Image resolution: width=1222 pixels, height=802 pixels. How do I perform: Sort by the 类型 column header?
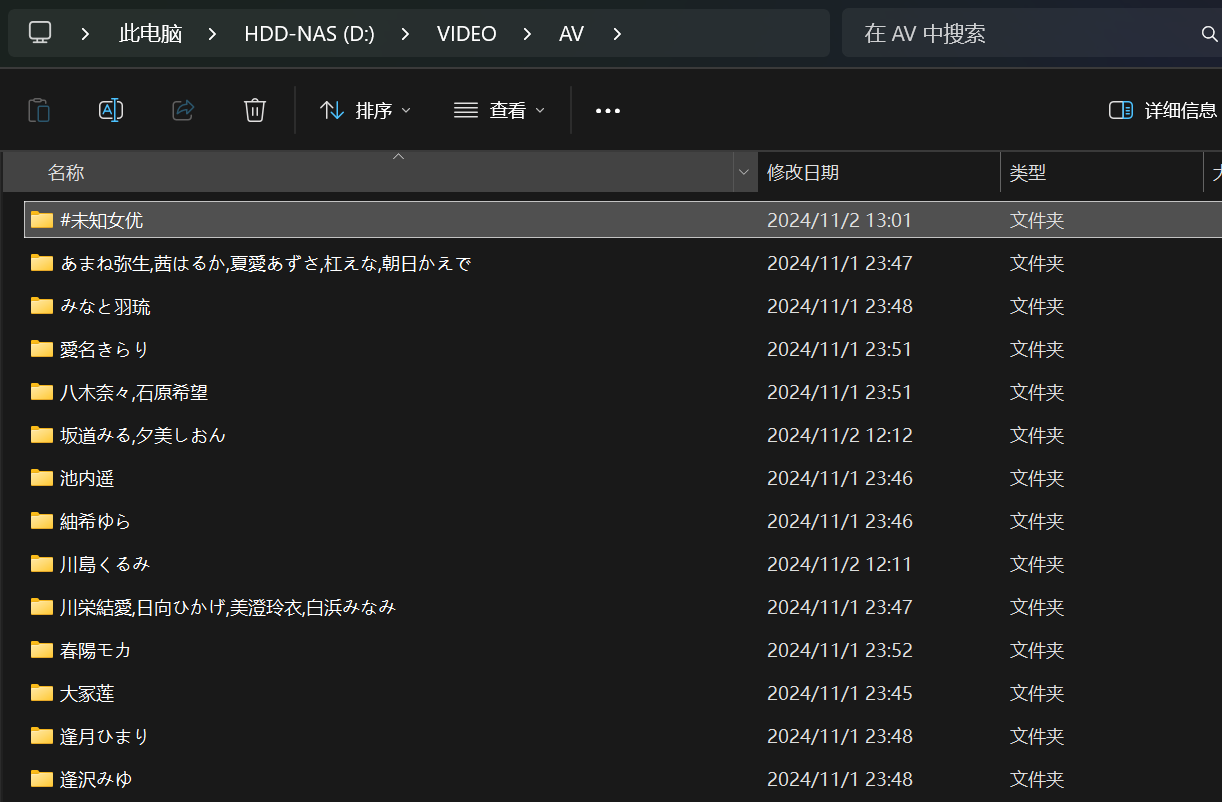(1028, 173)
